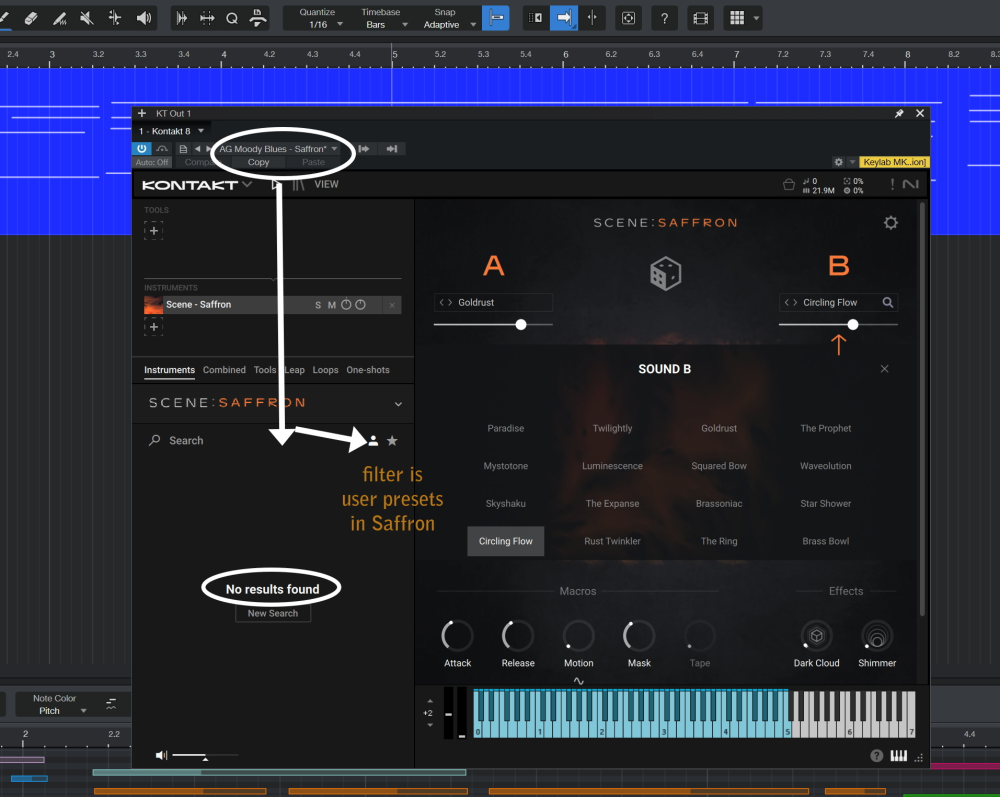Click the Sound B search magnifier icon
The image size is (1000, 797).
pos(887,302)
